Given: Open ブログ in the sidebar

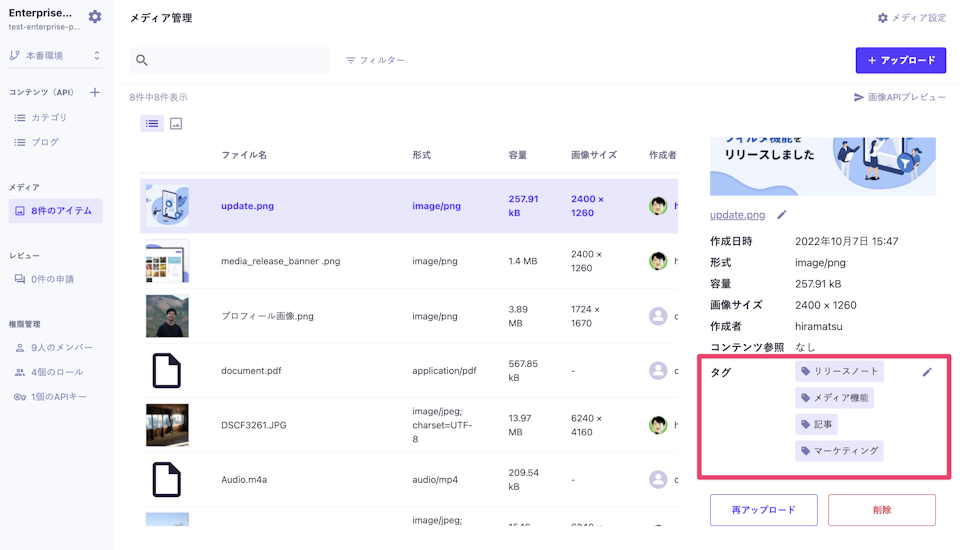Looking at the screenshot, I should [44, 142].
